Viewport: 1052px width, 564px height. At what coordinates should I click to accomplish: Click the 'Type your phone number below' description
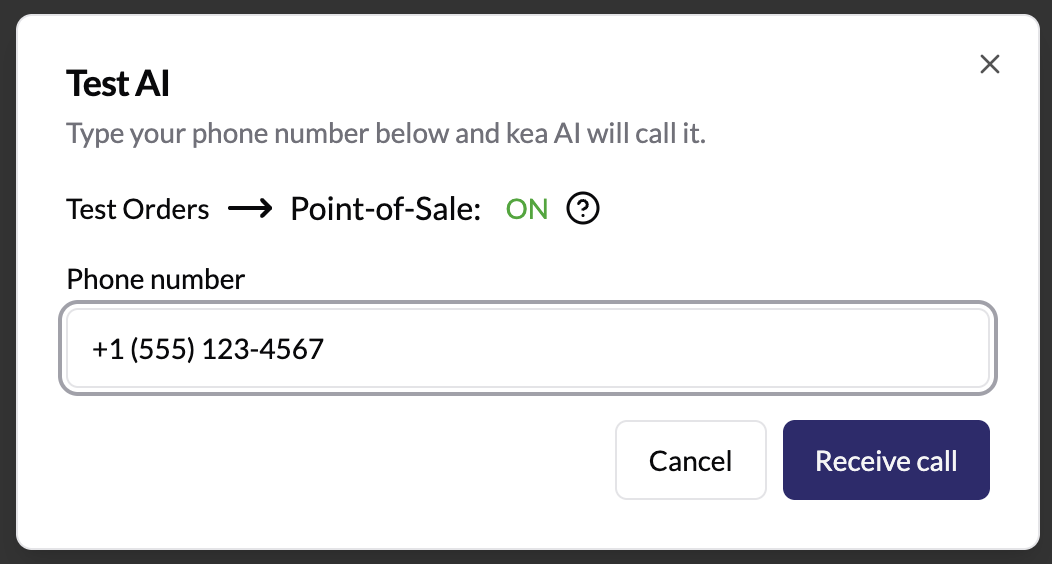pyautogui.click(x=386, y=133)
